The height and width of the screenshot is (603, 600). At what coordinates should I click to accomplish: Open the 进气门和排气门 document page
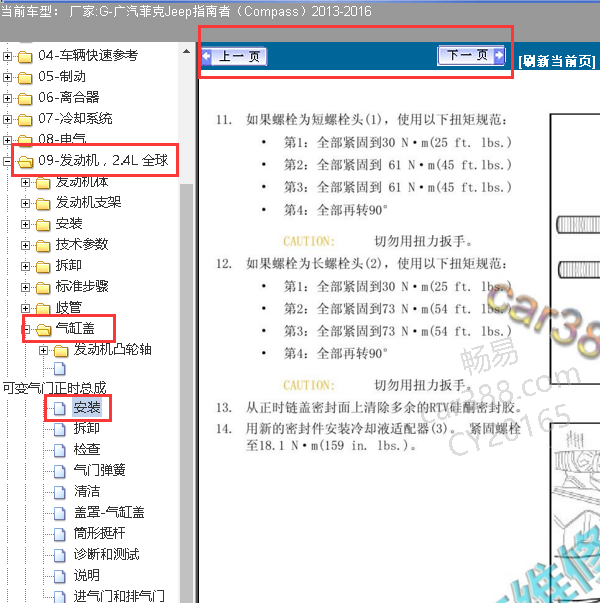tap(119, 596)
